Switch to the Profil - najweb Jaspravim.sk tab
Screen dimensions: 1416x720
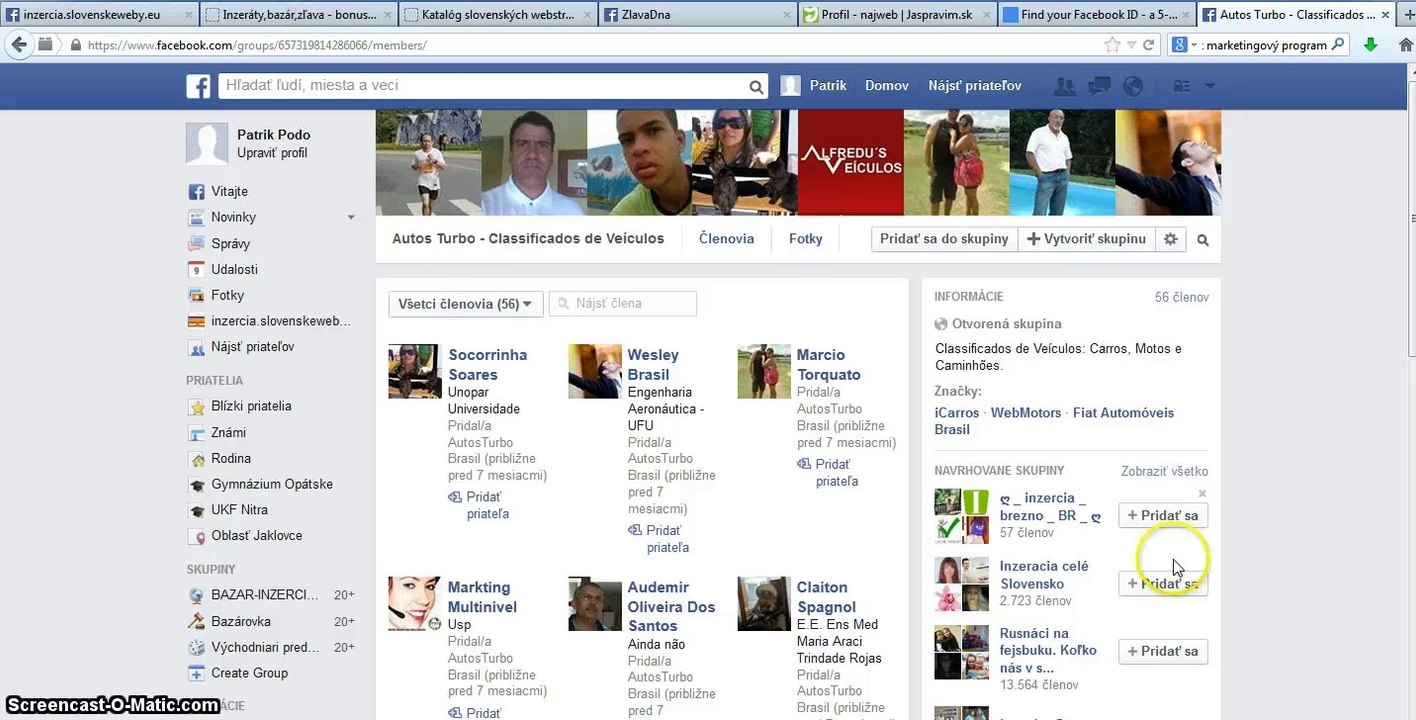pos(898,15)
